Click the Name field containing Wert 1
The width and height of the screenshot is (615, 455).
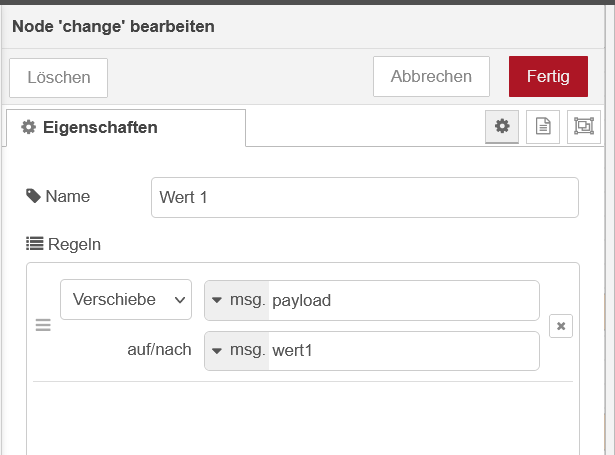(x=365, y=197)
